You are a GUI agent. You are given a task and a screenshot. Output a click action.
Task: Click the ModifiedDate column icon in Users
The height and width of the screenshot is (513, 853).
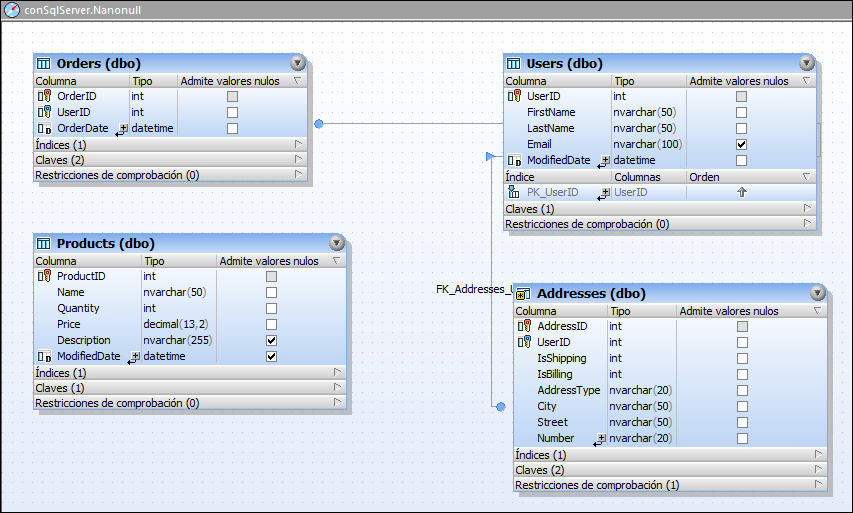point(514,160)
